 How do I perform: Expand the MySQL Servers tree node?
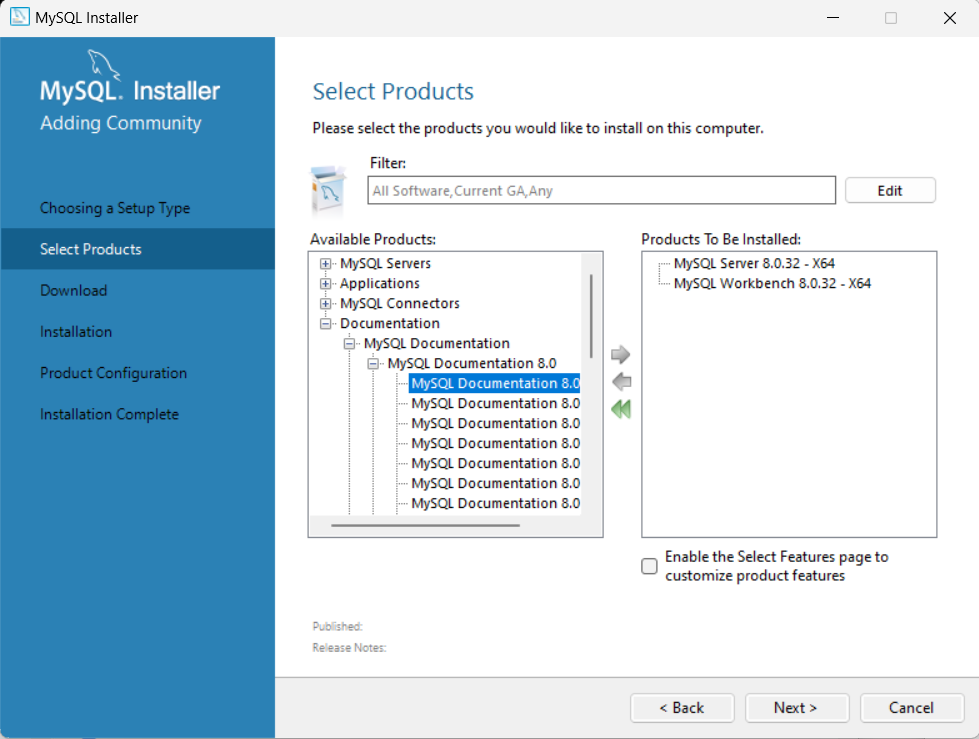coord(325,264)
